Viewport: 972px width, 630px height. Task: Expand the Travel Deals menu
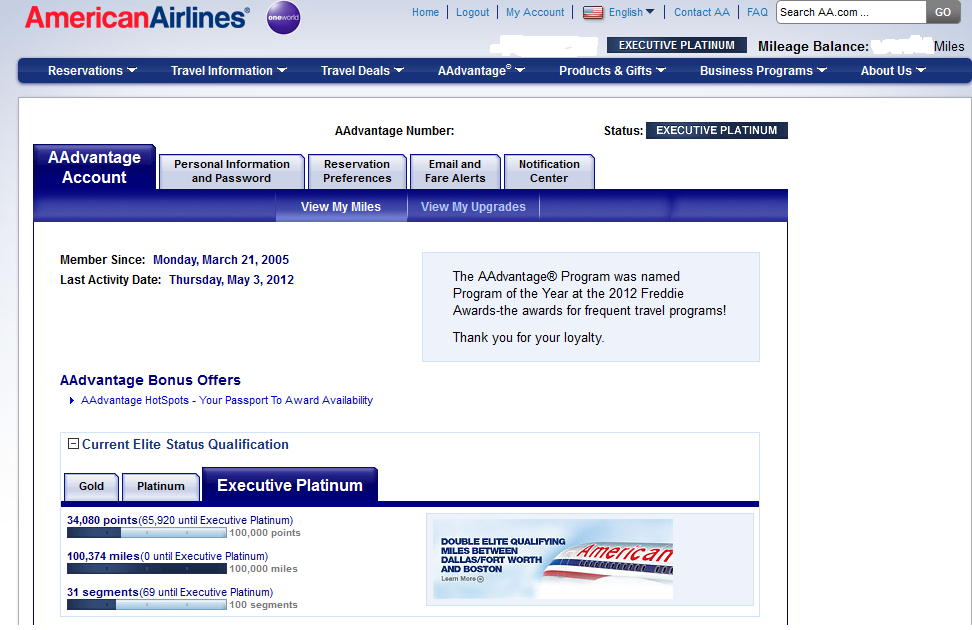(361, 71)
